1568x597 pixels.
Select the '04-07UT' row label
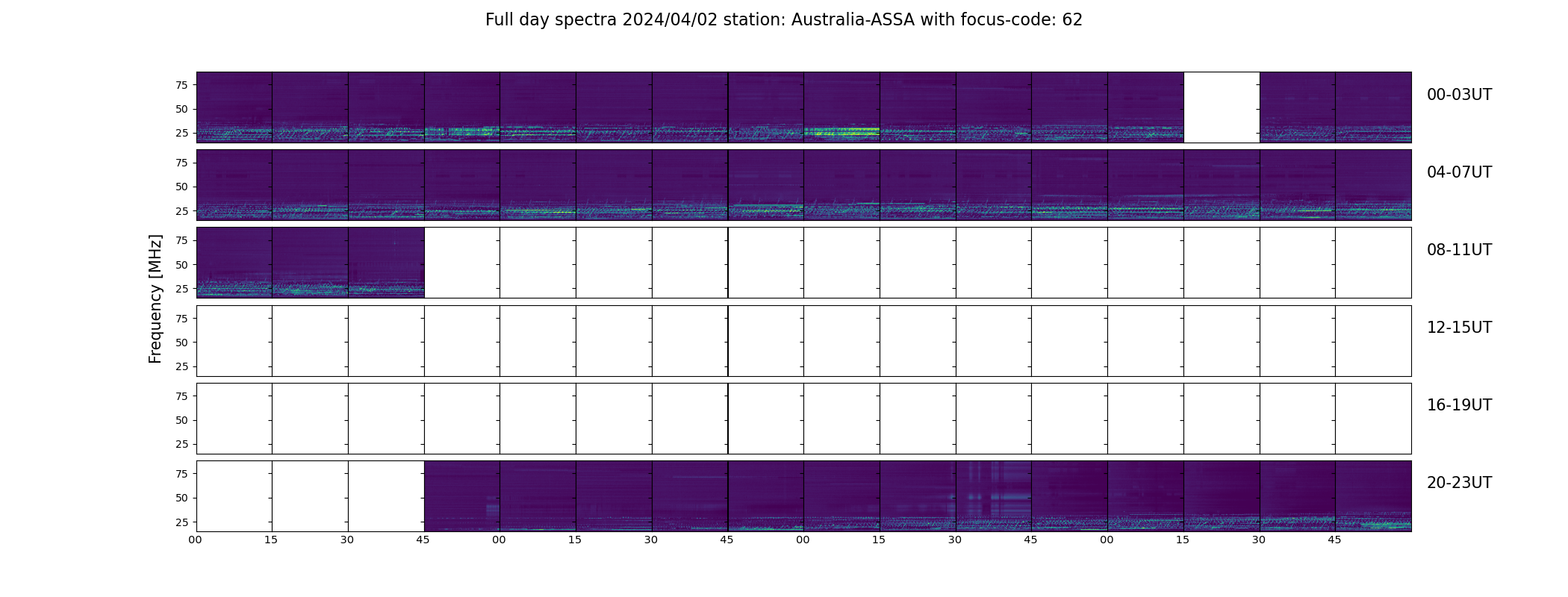1459,172
